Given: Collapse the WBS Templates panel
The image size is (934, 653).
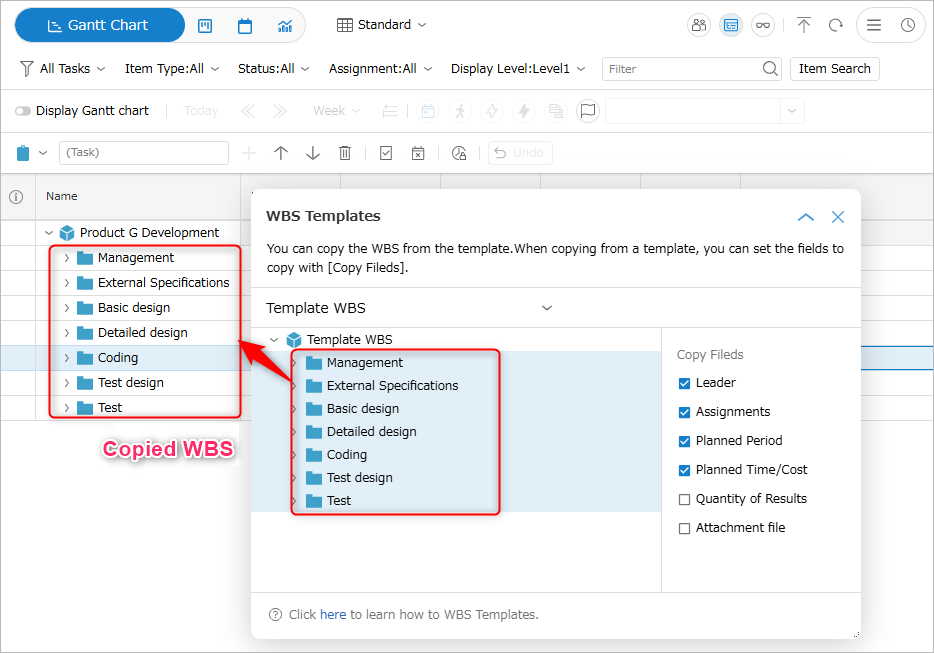Looking at the screenshot, I should coord(805,217).
